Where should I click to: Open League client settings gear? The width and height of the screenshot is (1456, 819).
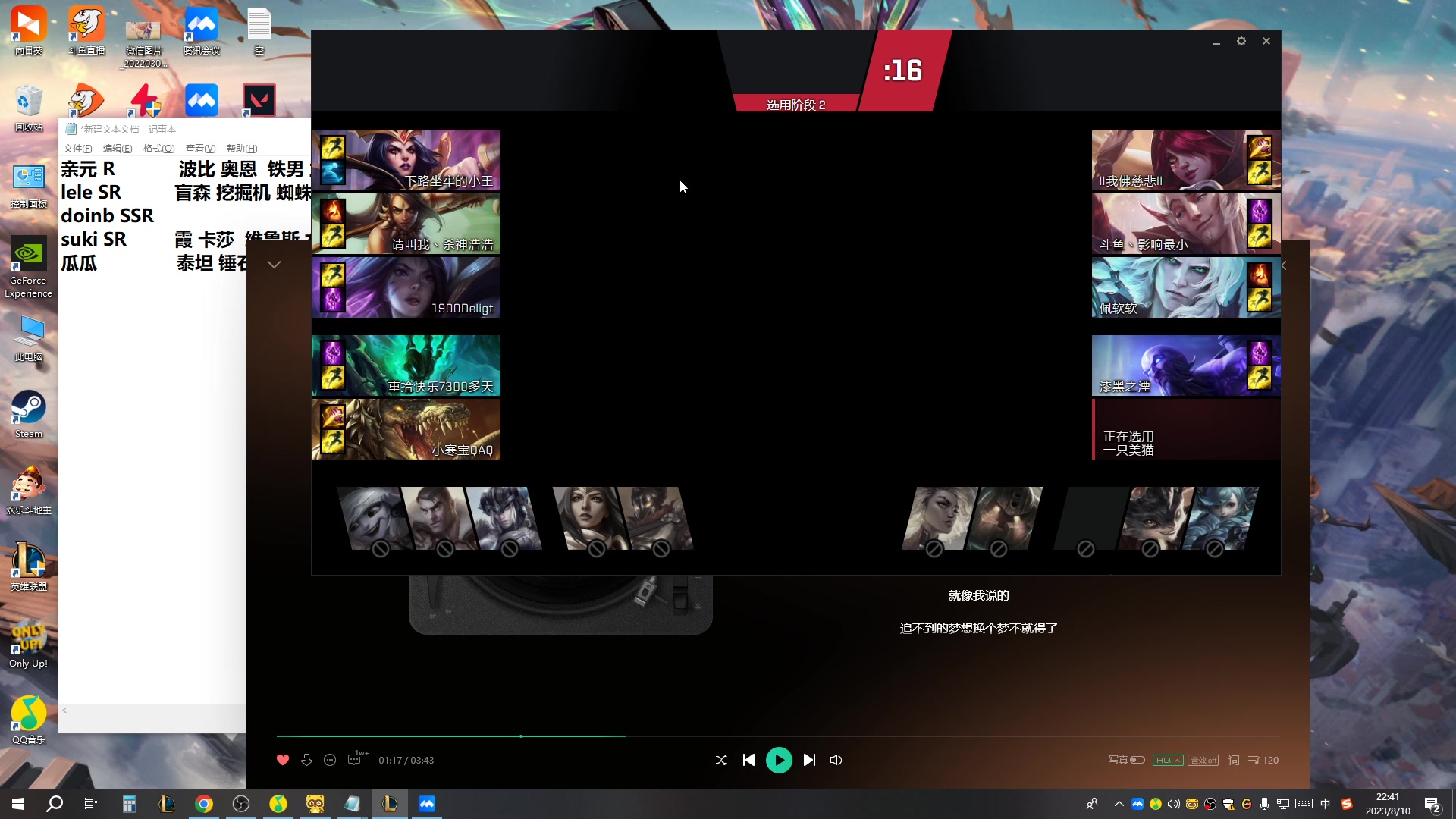click(1241, 41)
